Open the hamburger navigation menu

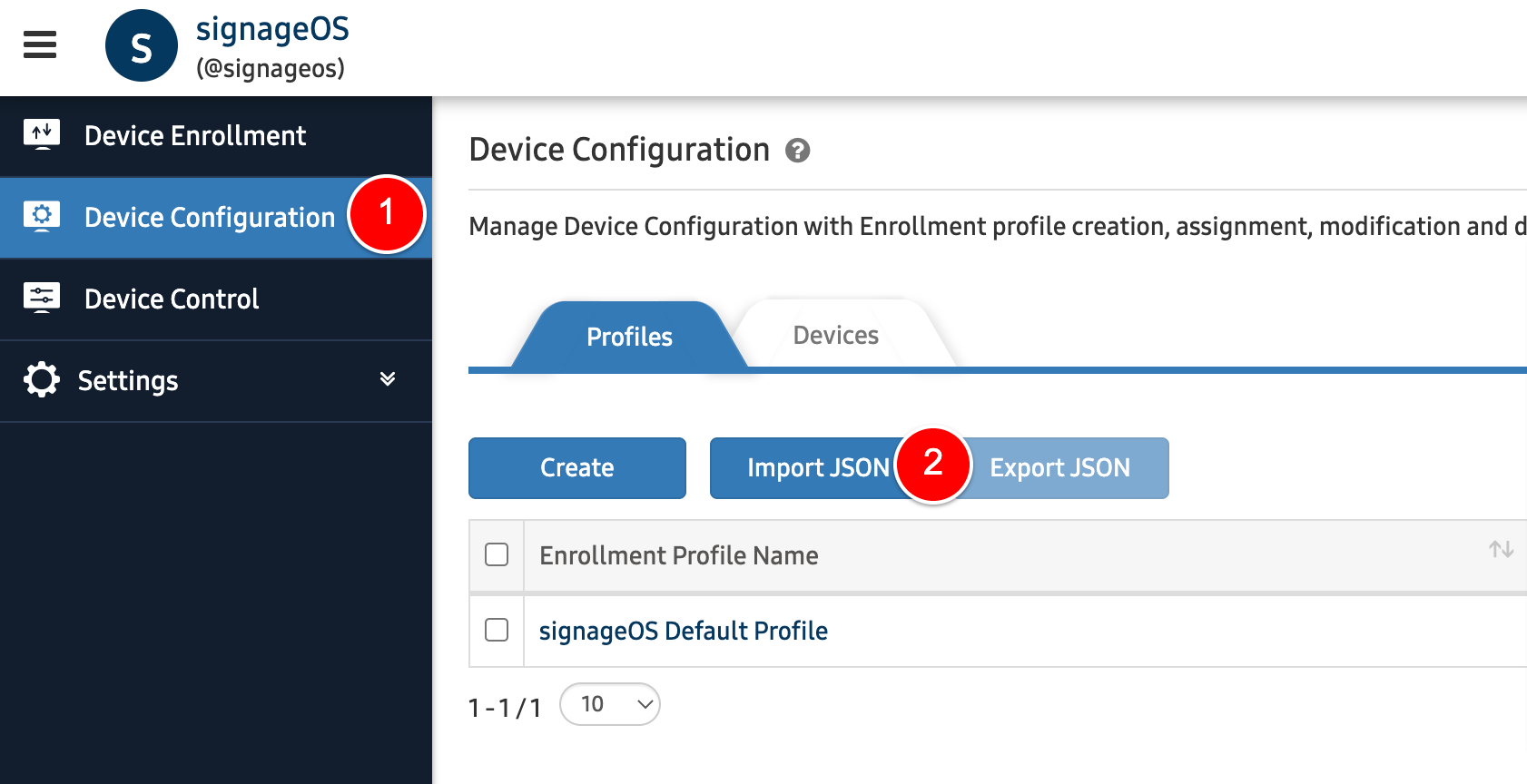[40, 44]
